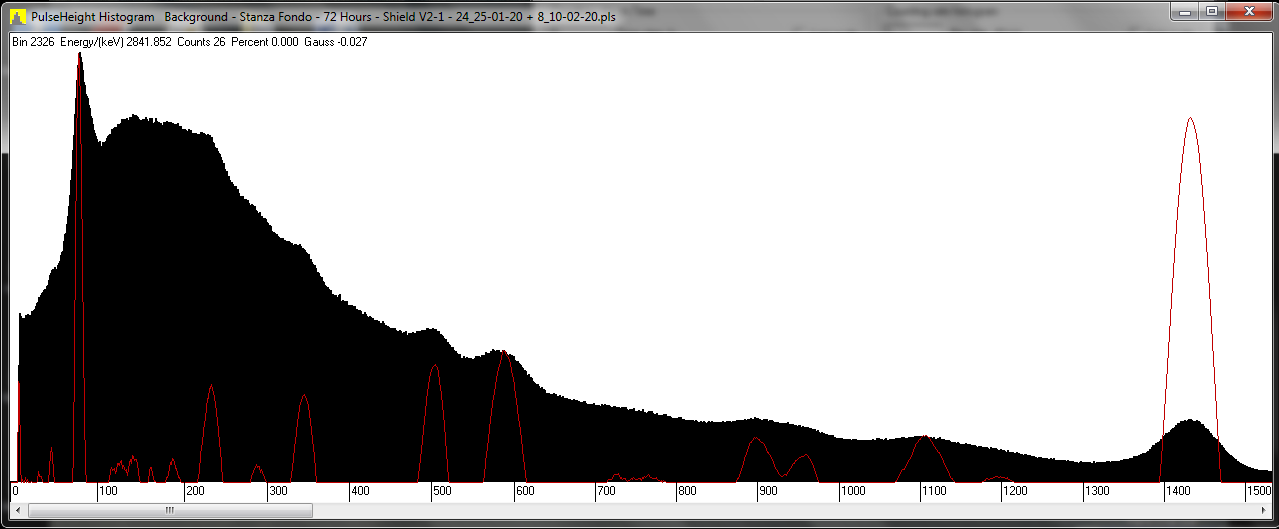This screenshot has height=529, width=1279.
Task: Click the '600' axis label
Action: coord(525,491)
